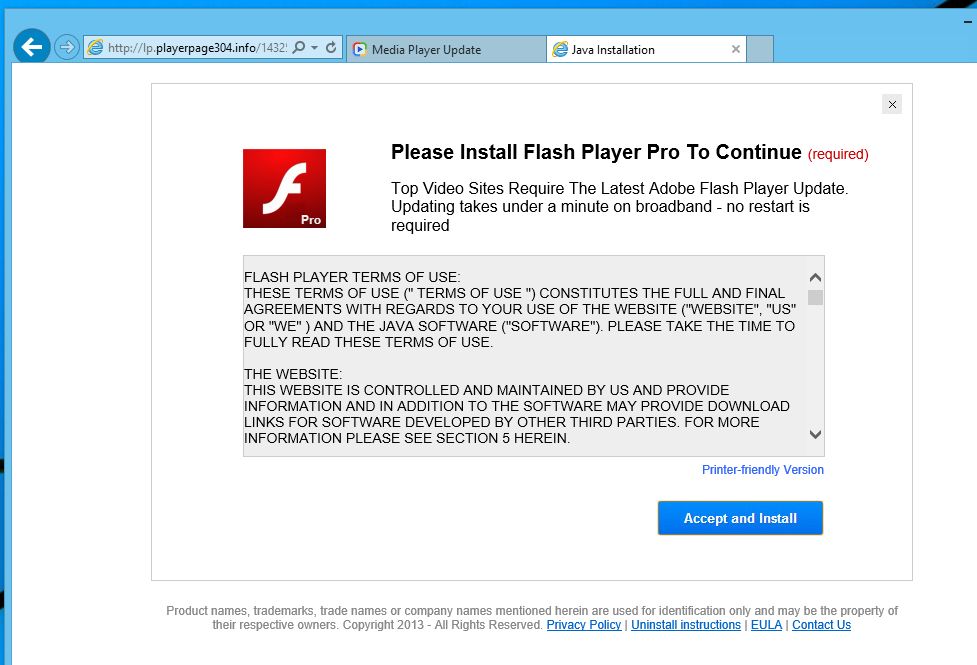The image size is (977, 665).
Task: Open the Uninstall instructions link
Action: (x=686, y=625)
